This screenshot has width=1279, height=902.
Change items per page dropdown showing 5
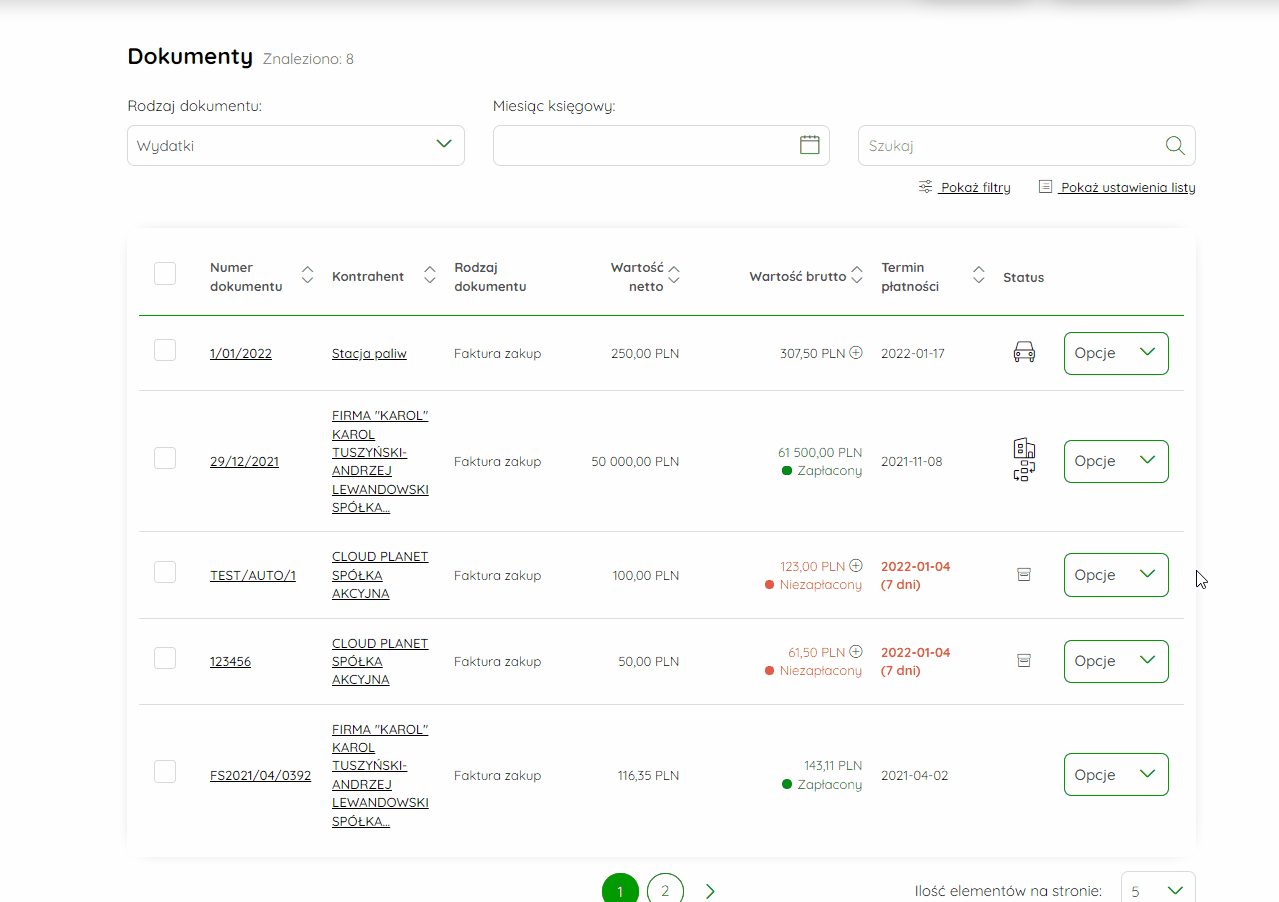coord(1158,889)
